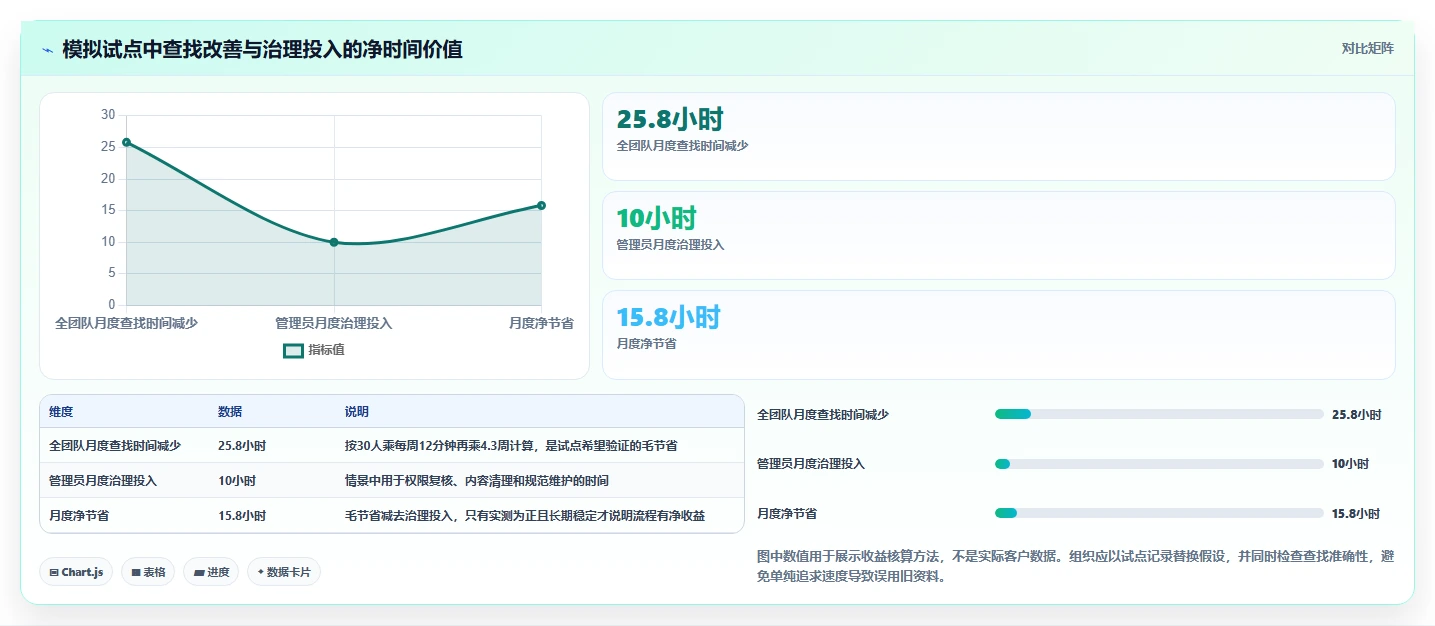Click the 10小时 value beside the progress bar
This screenshot has width=1435, height=626.
(1351, 464)
